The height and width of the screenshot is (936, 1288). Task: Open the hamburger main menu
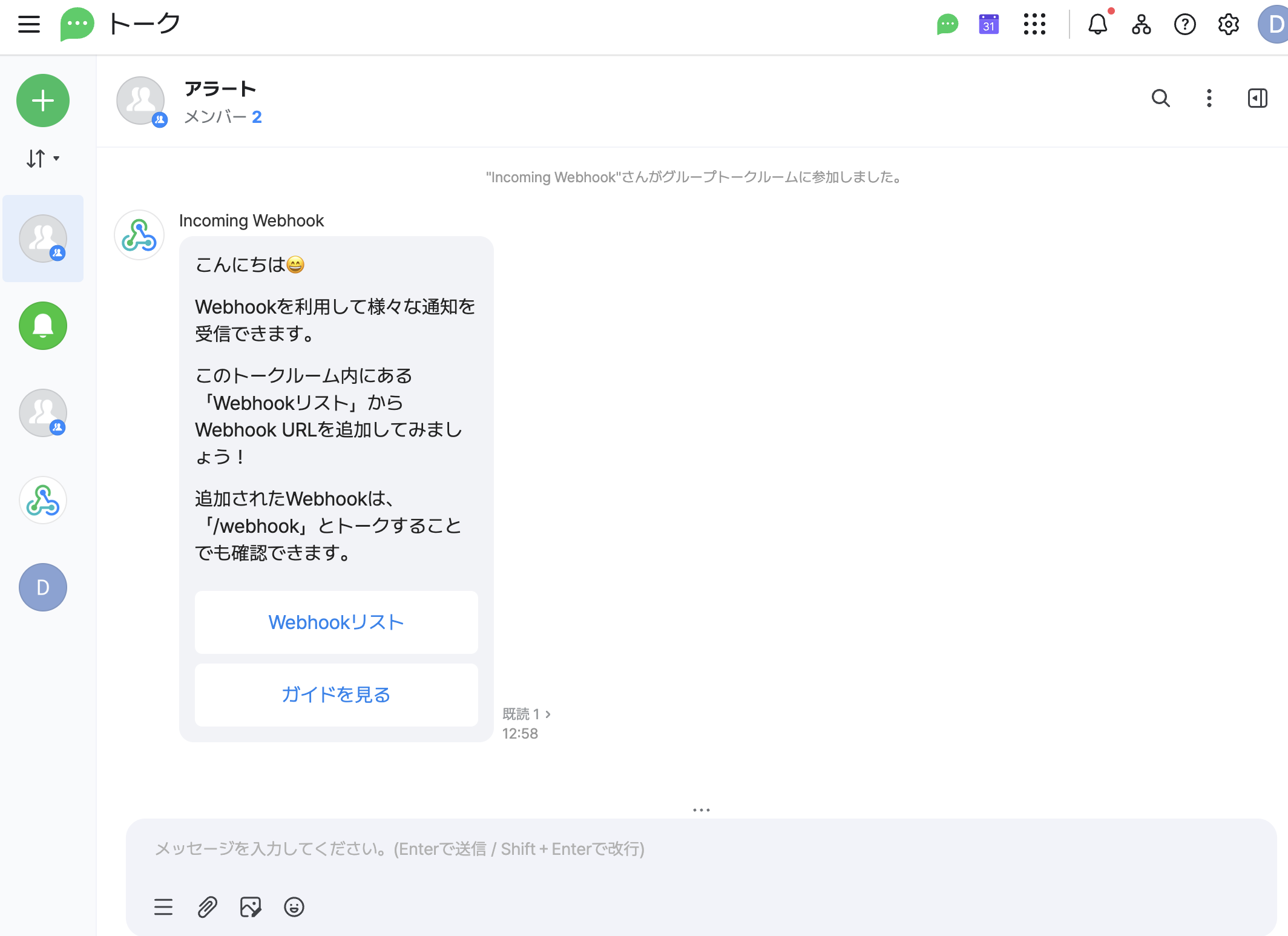[28, 25]
